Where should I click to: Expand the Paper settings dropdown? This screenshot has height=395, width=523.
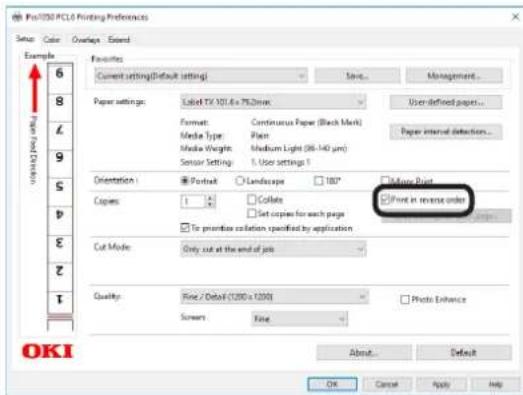[x=273, y=102]
